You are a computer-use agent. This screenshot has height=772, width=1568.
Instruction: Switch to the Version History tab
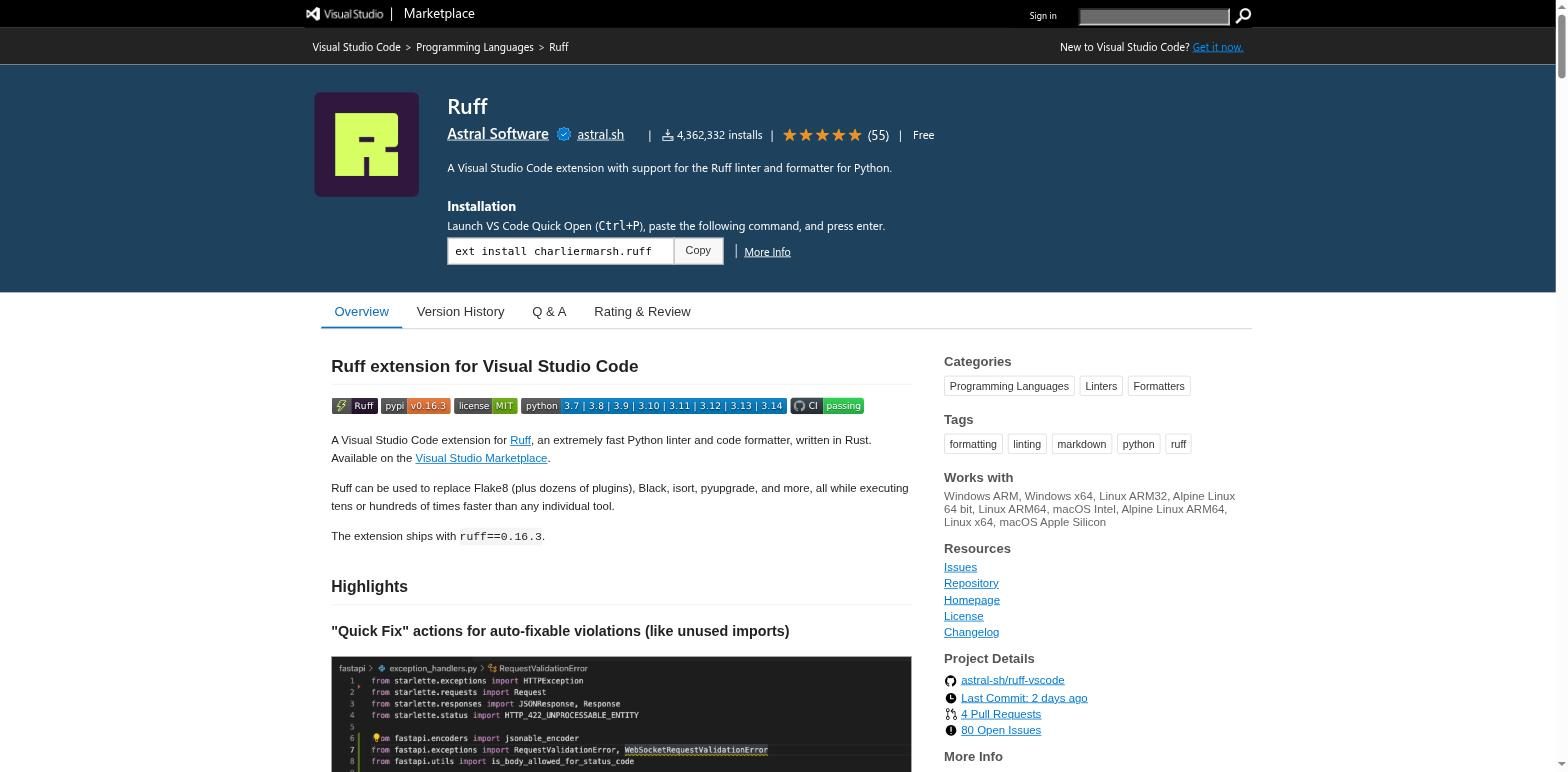click(x=460, y=312)
